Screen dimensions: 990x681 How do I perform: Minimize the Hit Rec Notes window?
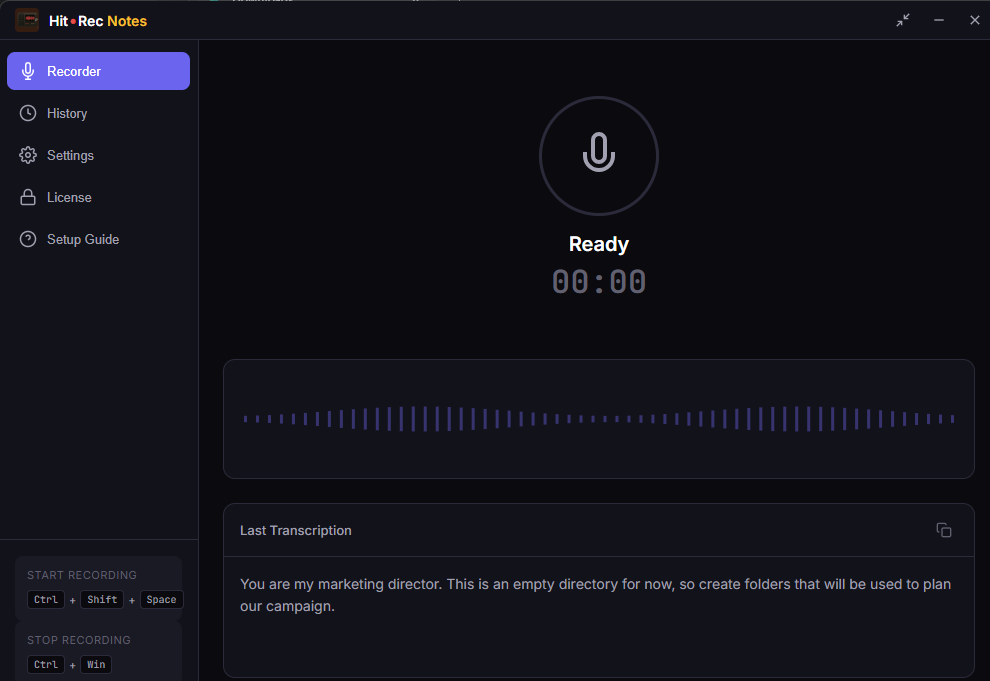click(x=939, y=20)
